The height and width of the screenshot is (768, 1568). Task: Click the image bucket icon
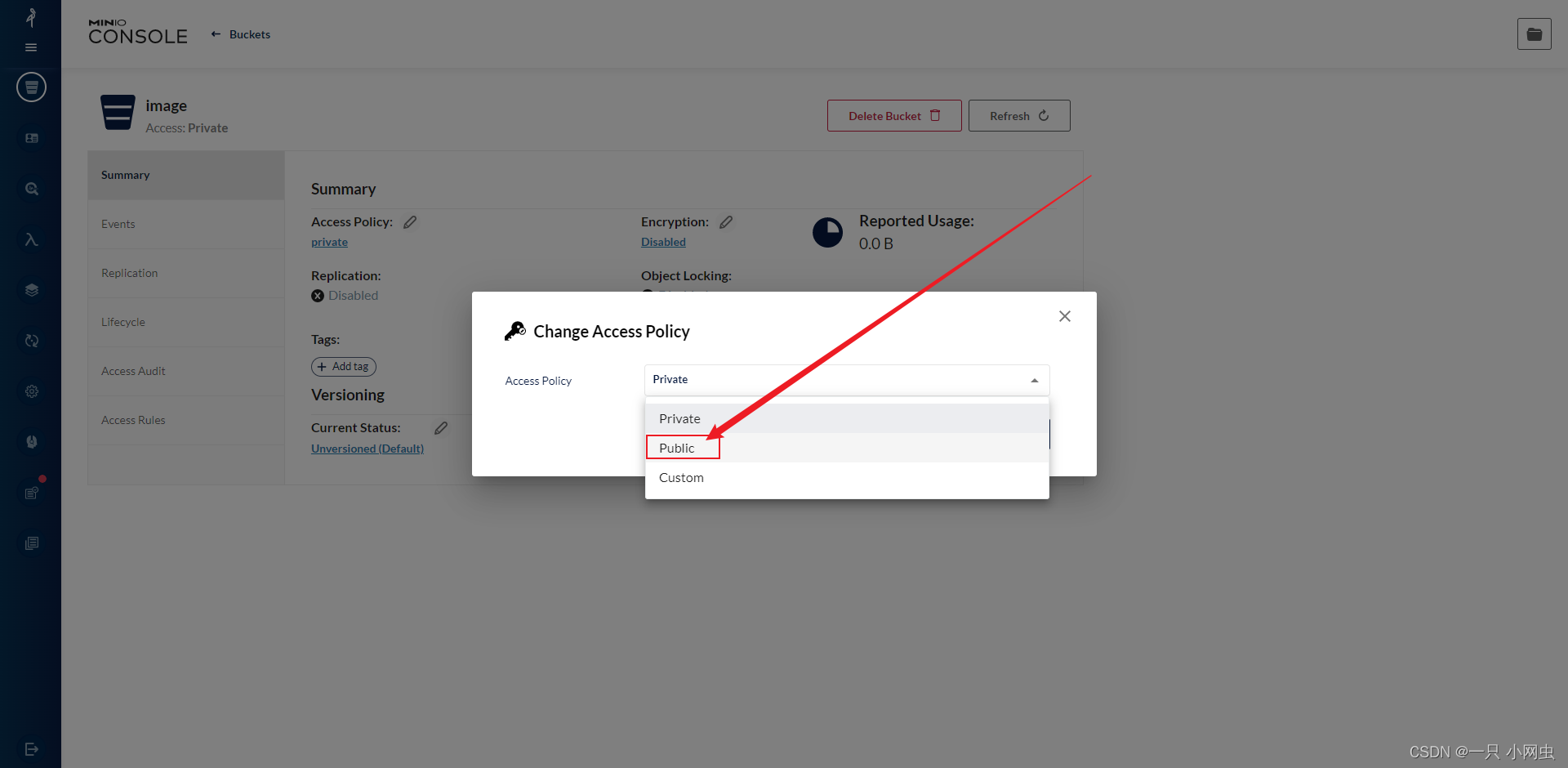[x=118, y=113]
